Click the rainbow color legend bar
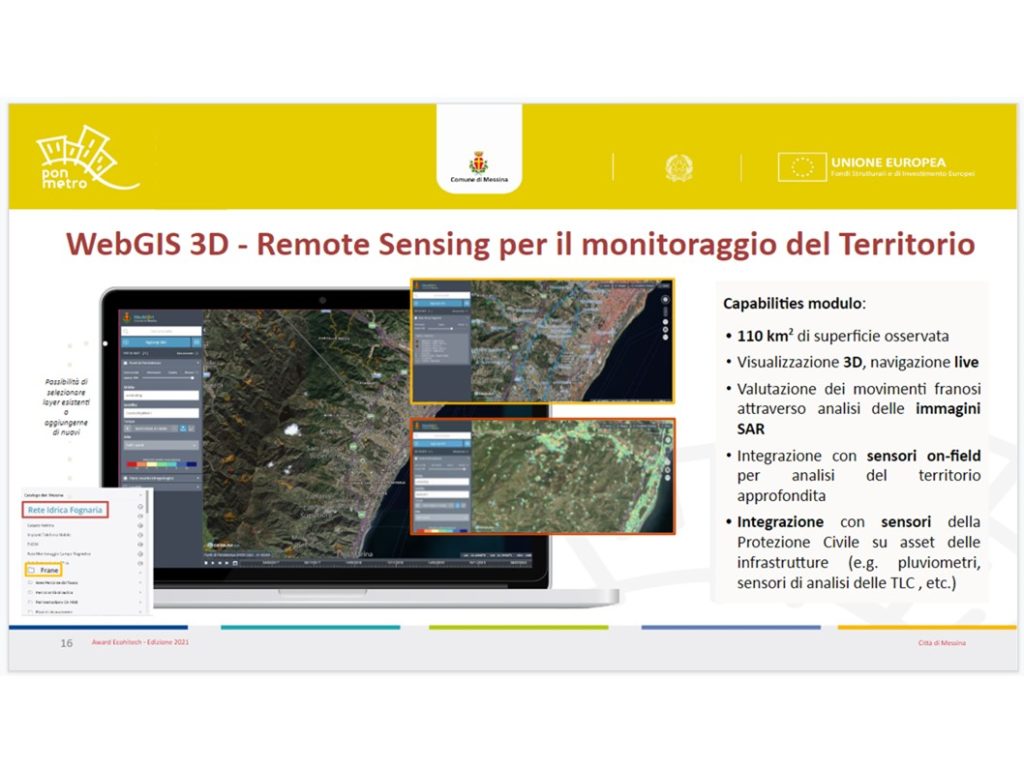 pyautogui.click(x=160, y=463)
